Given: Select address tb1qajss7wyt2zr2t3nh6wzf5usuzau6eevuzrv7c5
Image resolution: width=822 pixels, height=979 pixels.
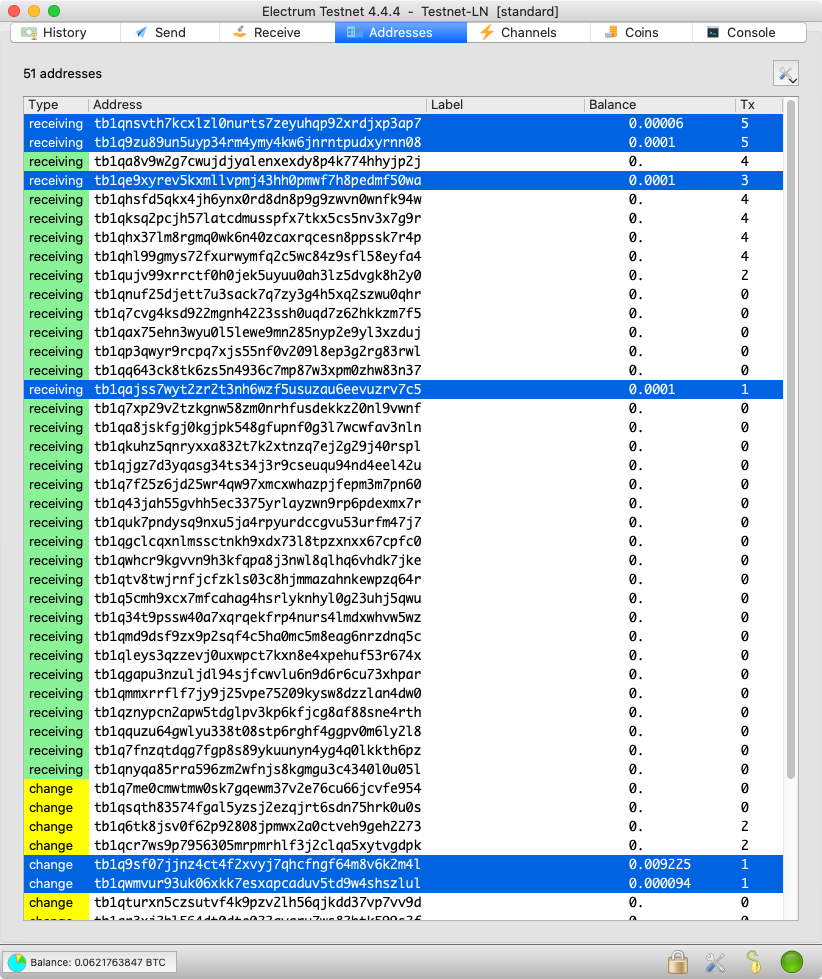Looking at the screenshot, I should [x=403, y=390].
